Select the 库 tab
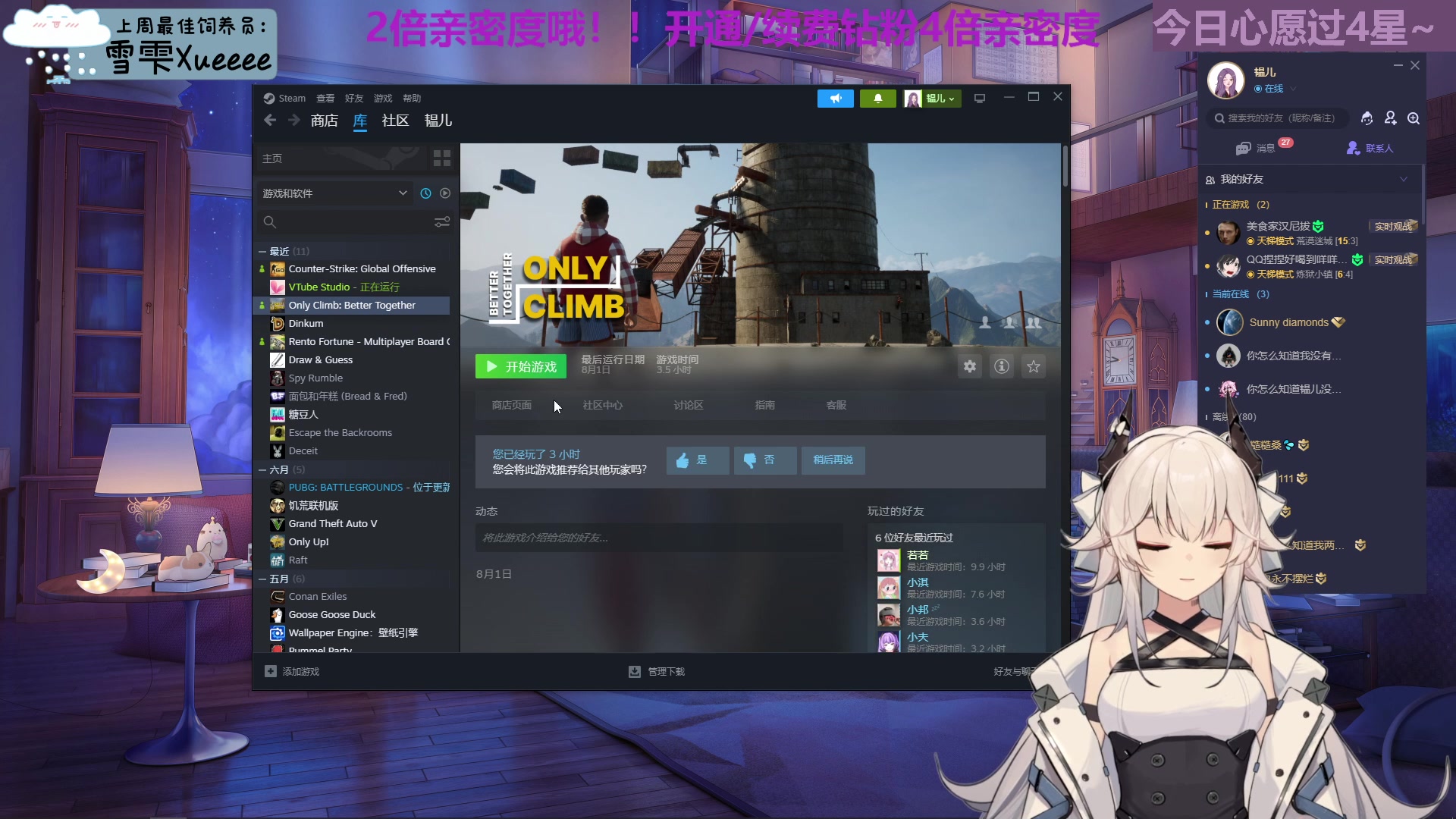Viewport: 1456px width, 819px height. point(360,121)
